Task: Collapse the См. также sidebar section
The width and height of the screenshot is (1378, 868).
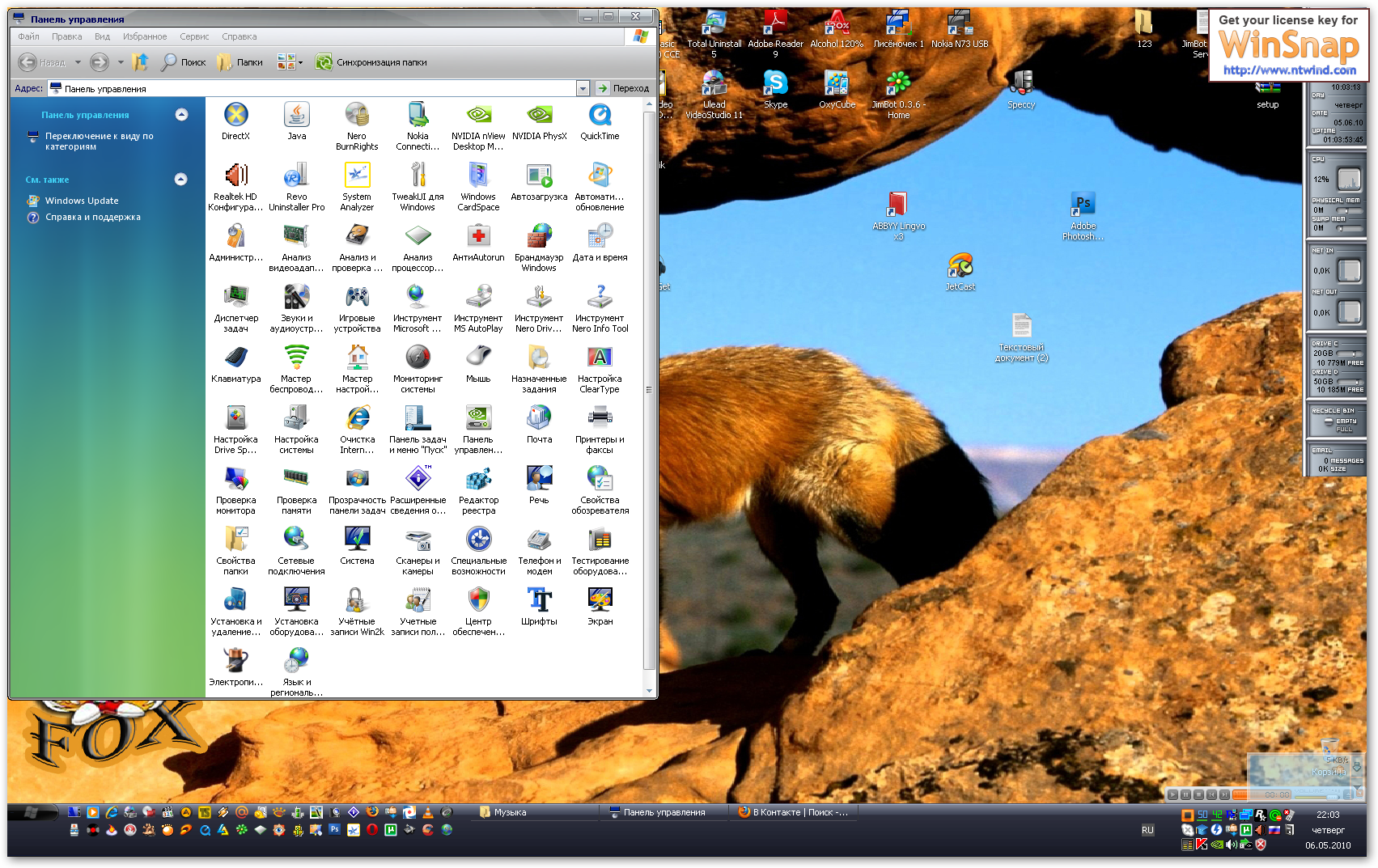Action: [x=181, y=180]
